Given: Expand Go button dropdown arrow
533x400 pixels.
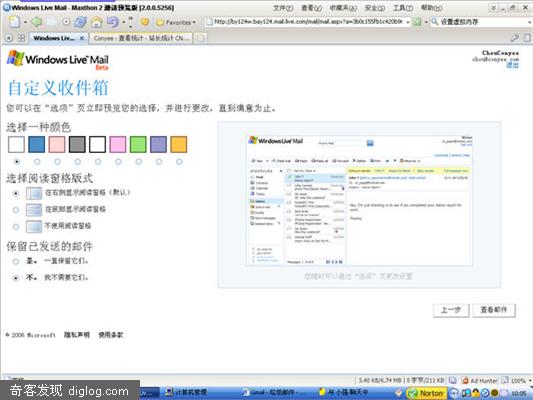Looking at the screenshot, I should coord(426,22).
